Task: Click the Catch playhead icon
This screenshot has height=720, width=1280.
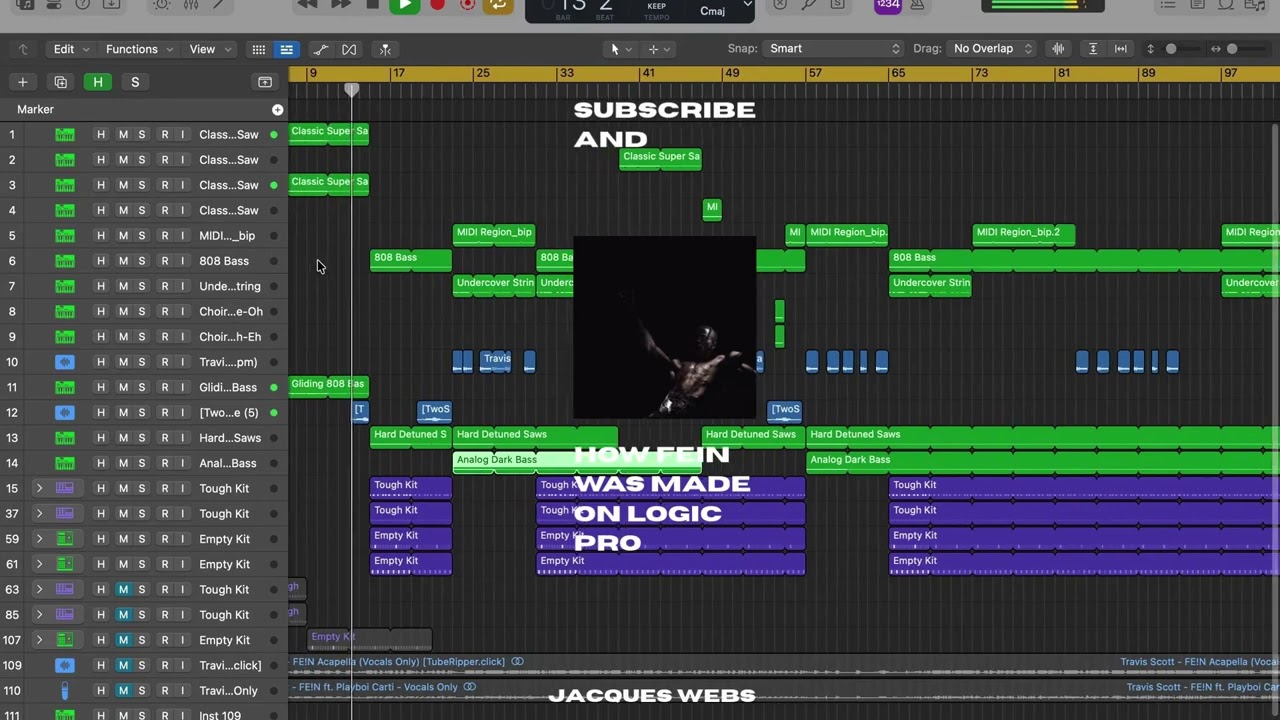Action: tap(385, 49)
